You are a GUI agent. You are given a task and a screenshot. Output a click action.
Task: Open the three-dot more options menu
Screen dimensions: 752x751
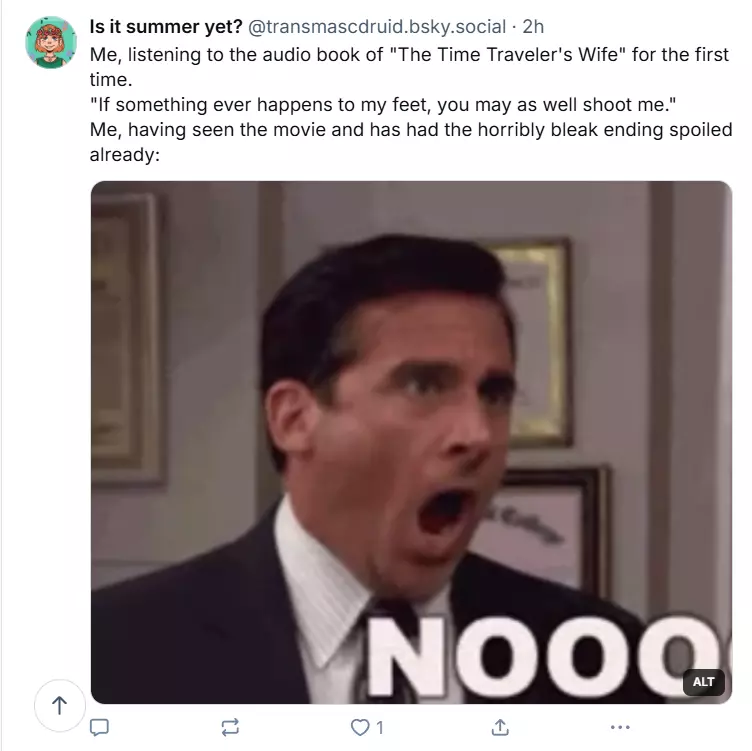(x=620, y=728)
